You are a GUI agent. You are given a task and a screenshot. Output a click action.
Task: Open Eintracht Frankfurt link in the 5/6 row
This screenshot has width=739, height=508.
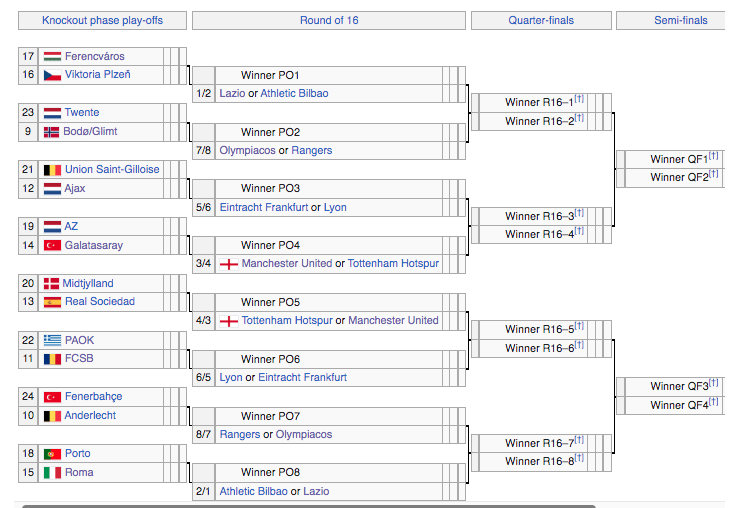click(264, 207)
